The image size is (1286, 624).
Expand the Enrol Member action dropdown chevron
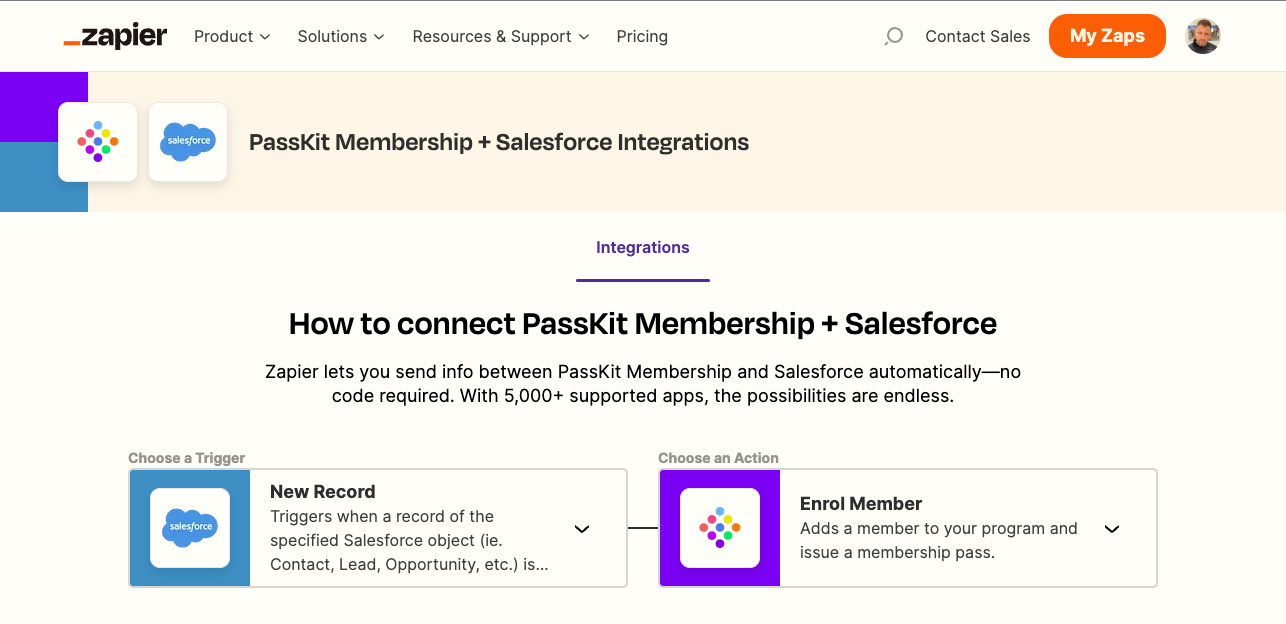(1111, 528)
